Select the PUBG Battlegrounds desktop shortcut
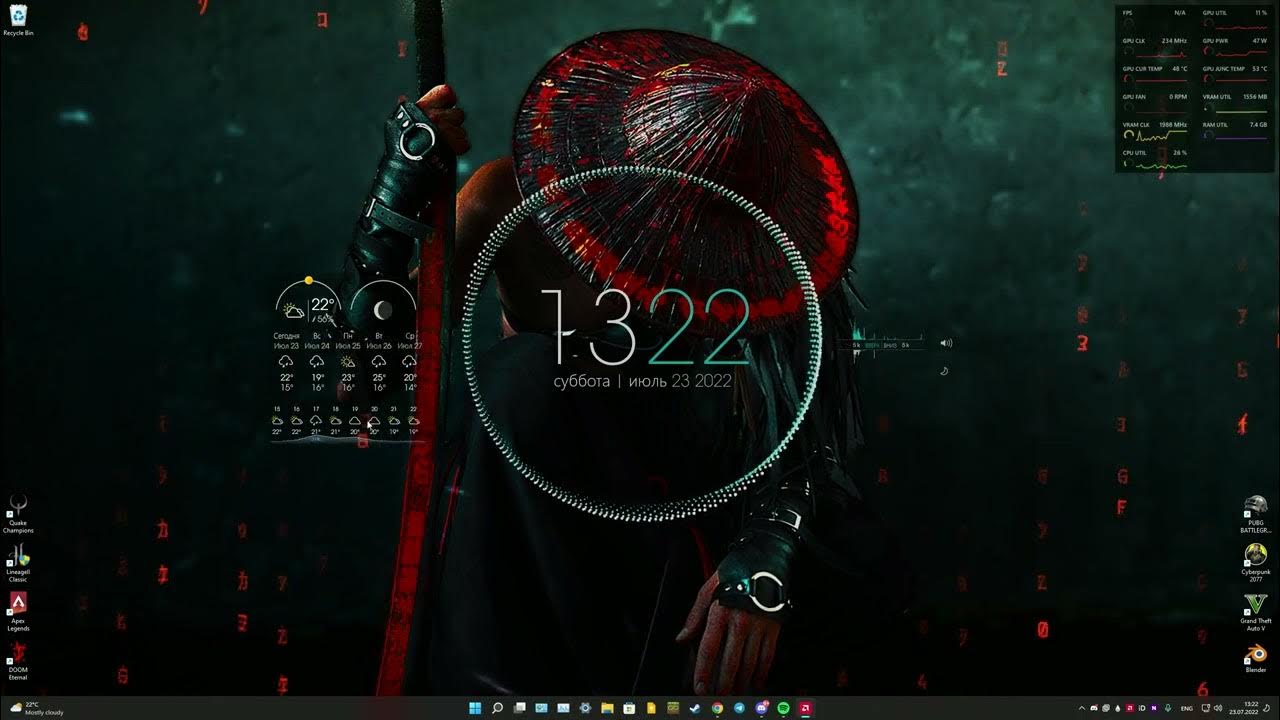1280x720 pixels. 1255,514
